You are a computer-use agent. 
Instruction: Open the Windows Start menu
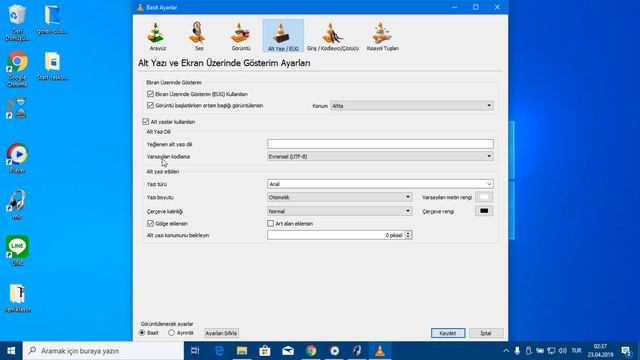pos(11,351)
